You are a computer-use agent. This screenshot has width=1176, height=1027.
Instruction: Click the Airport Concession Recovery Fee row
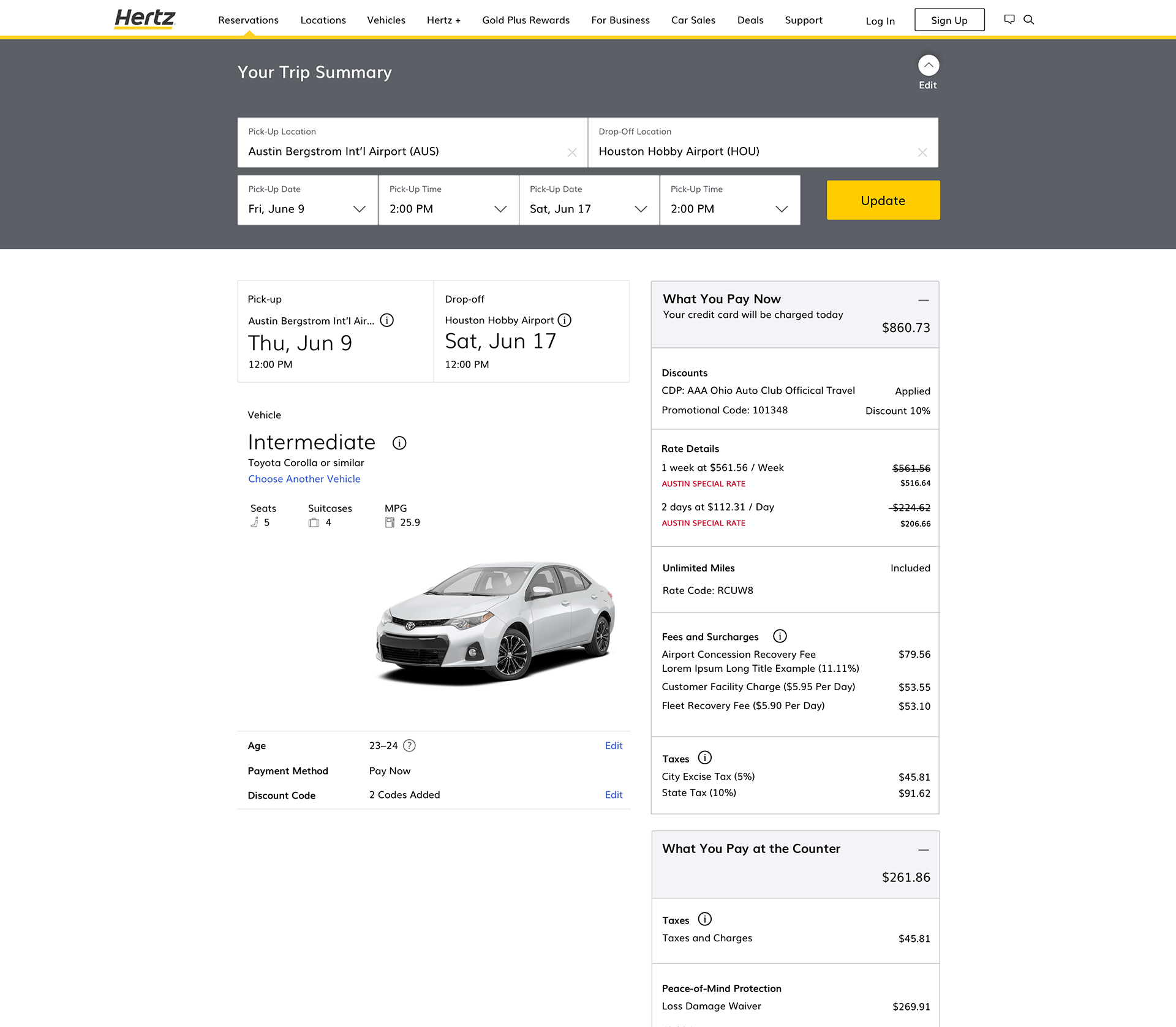(796, 661)
